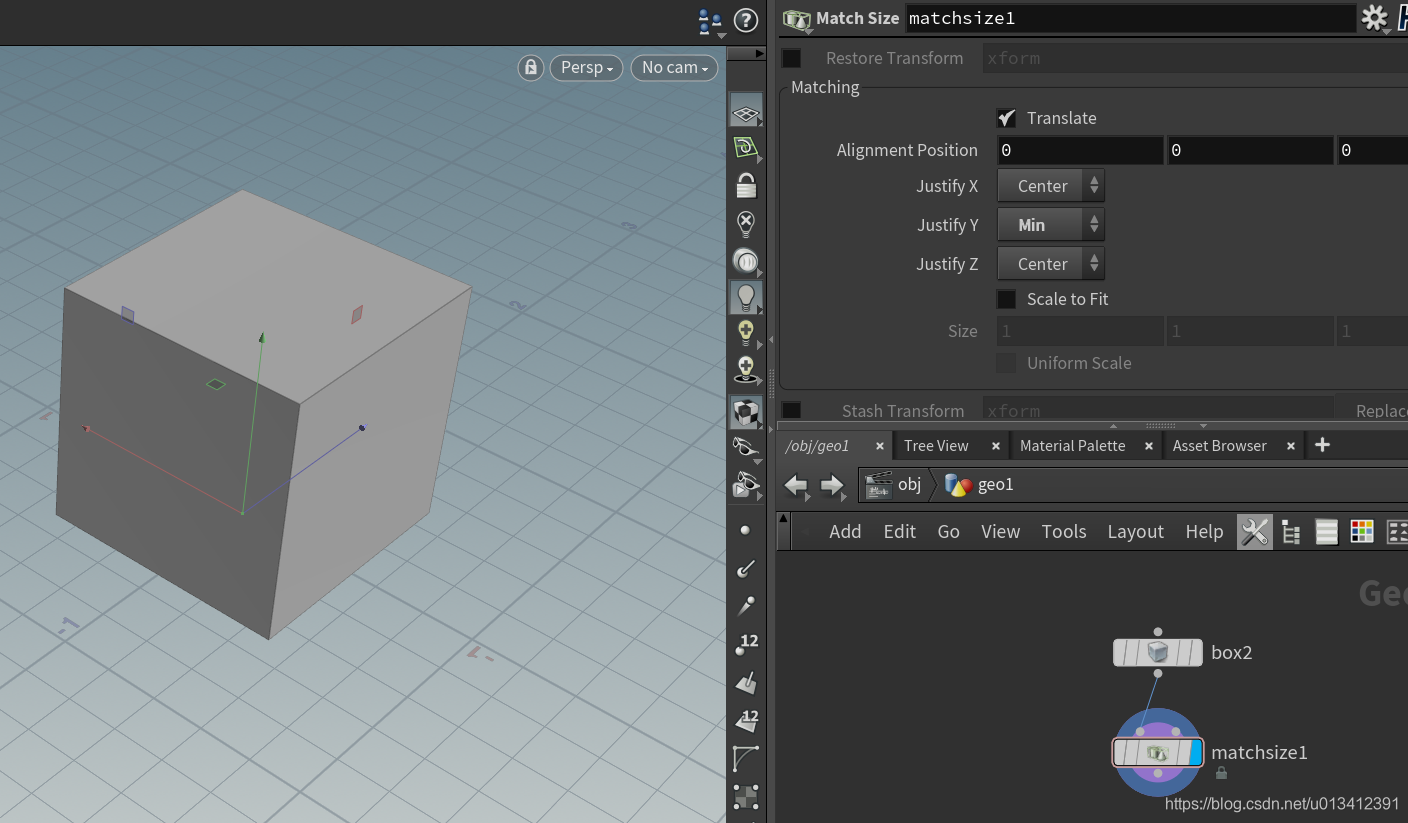This screenshot has height=823, width=1408.
Task: Click the hide other objects glasses icon
Action: click(x=745, y=447)
